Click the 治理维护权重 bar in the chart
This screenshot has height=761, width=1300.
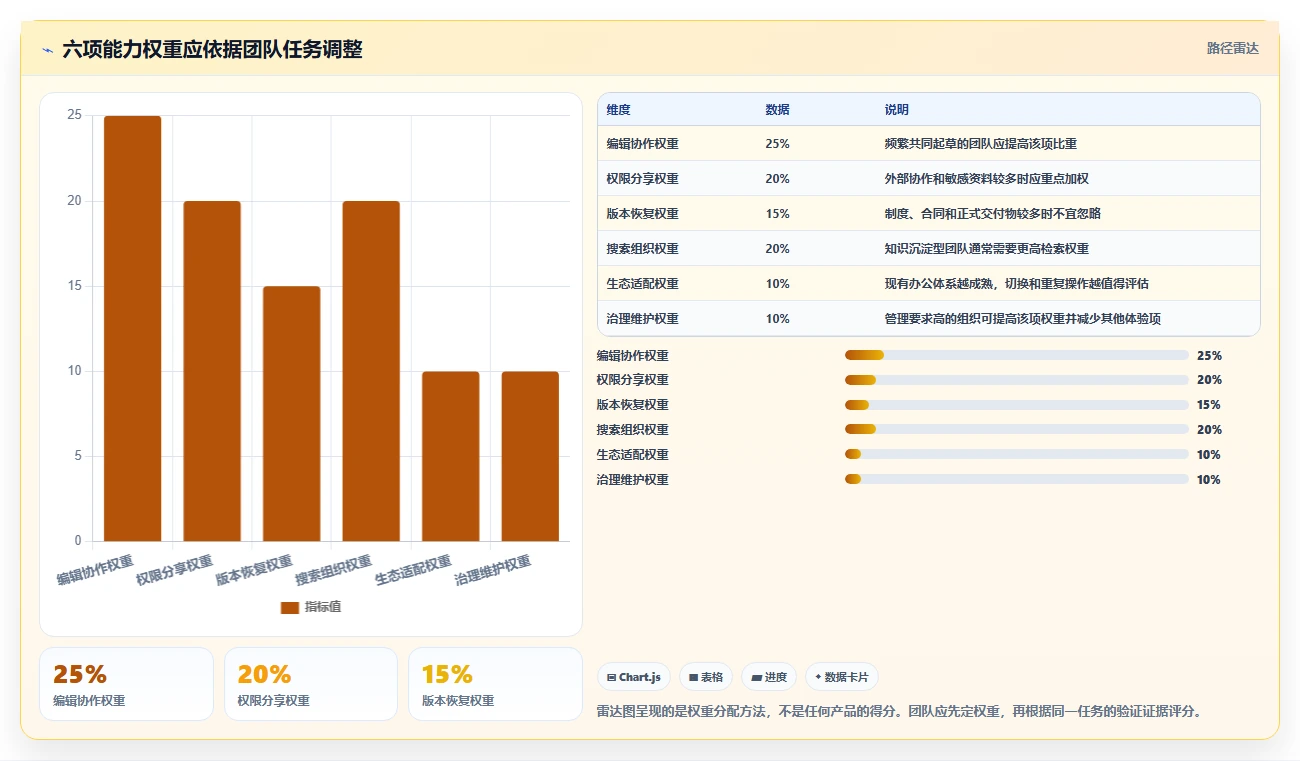pyautogui.click(x=530, y=456)
